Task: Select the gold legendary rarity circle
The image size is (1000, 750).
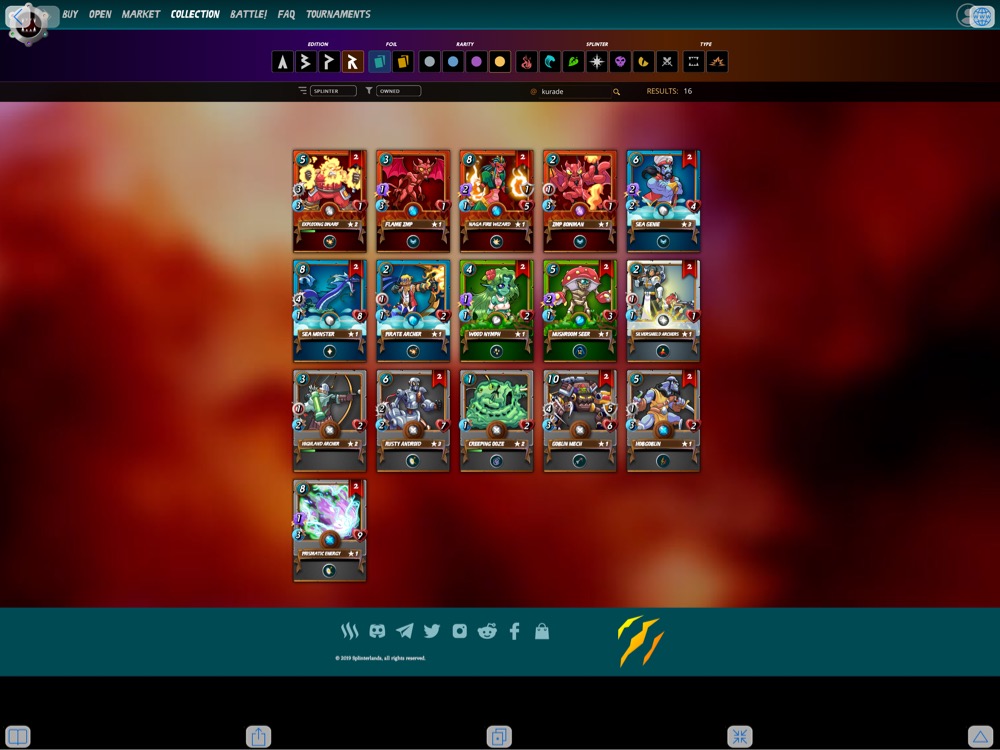Action: [x=500, y=62]
